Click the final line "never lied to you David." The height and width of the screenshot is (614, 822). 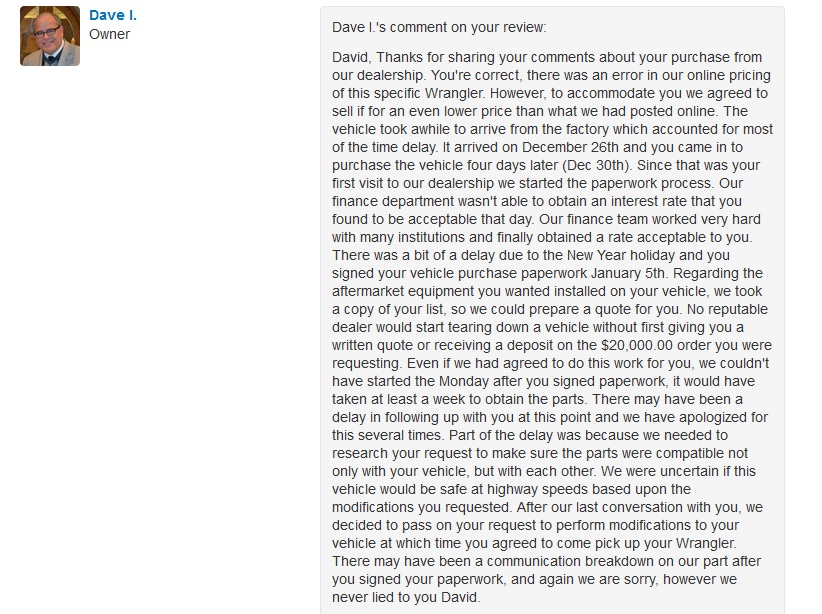coord(406,597)
